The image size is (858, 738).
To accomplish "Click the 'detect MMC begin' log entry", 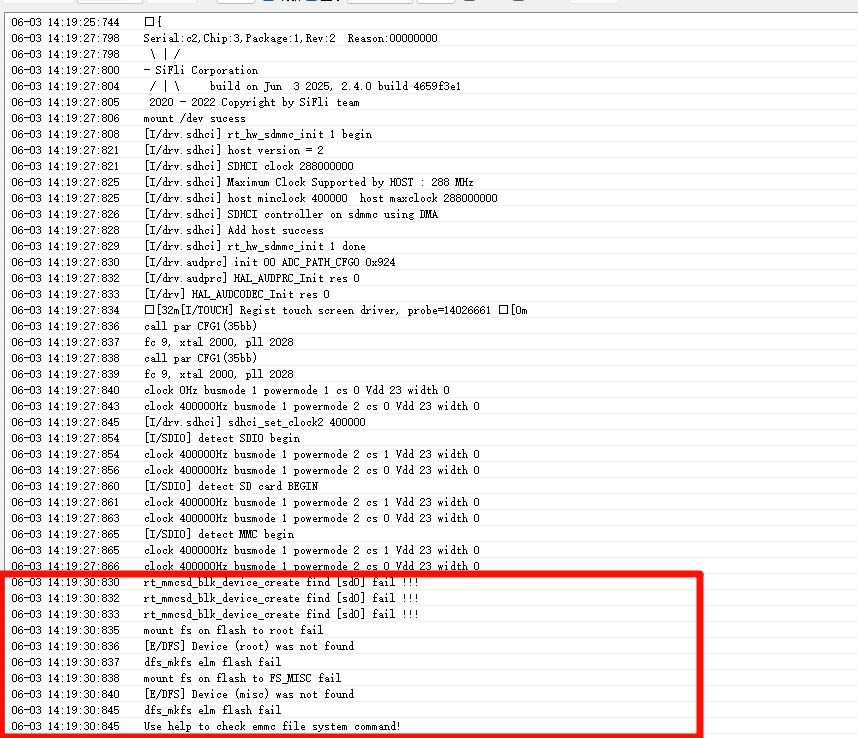I will (220, 534).
